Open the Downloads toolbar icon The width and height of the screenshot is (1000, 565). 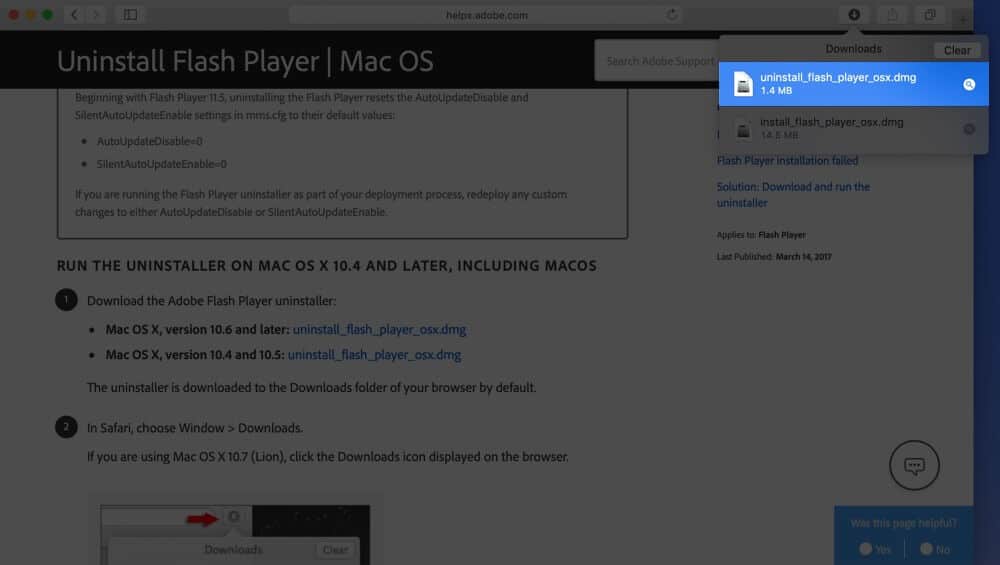pos(854,15)
